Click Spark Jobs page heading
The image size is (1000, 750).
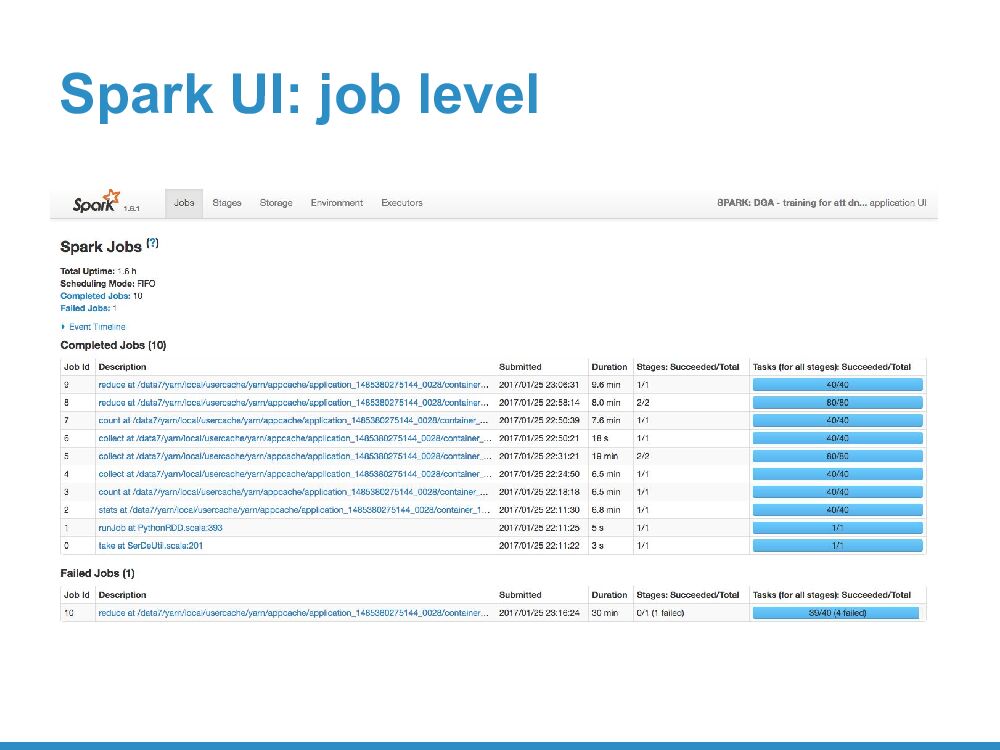(x=101, y=247)
